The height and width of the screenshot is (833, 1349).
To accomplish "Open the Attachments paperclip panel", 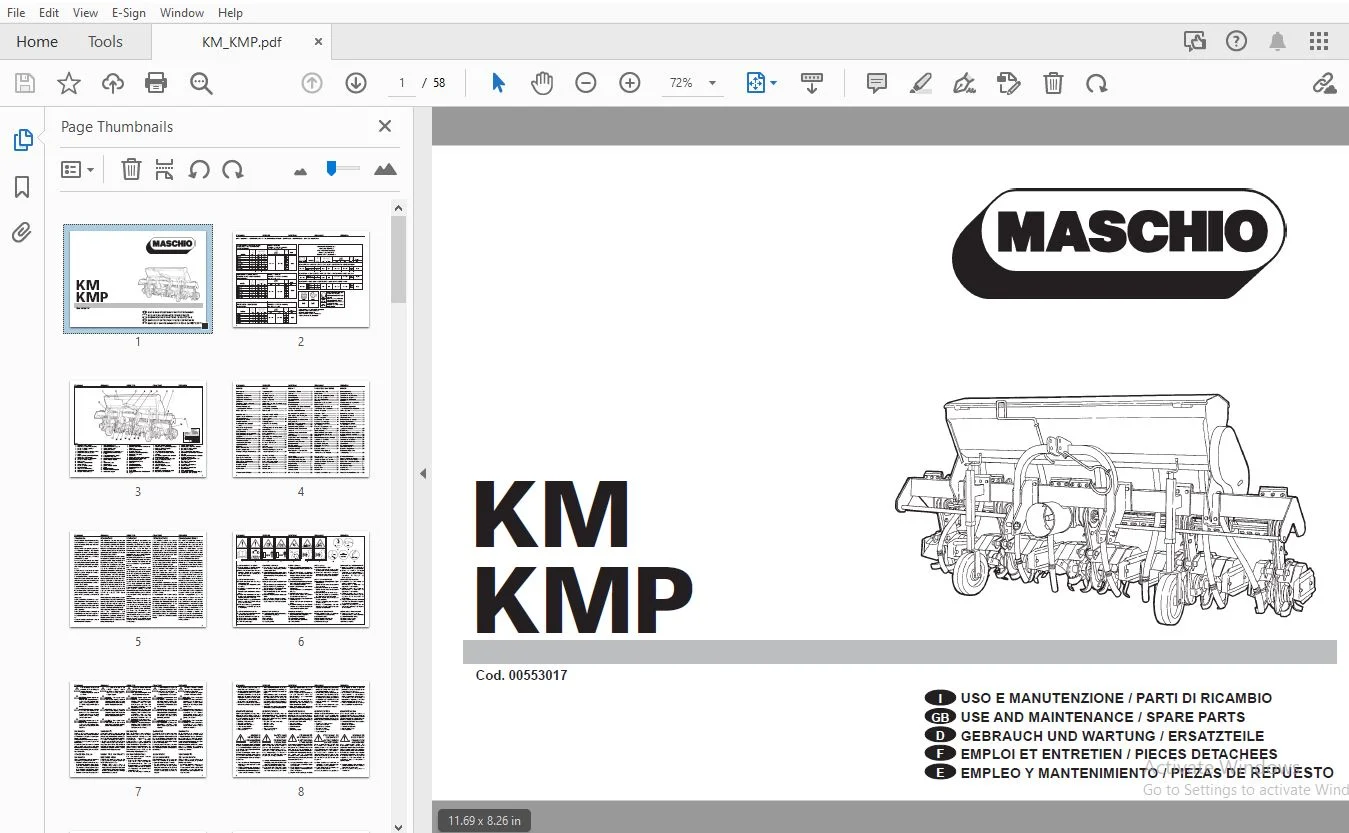I will point(22,233).
